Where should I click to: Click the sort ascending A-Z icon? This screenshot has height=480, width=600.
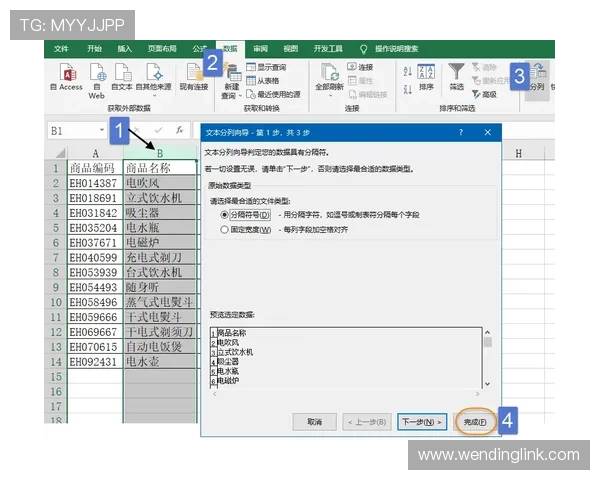pyautogui.click(x=408, y=71)
